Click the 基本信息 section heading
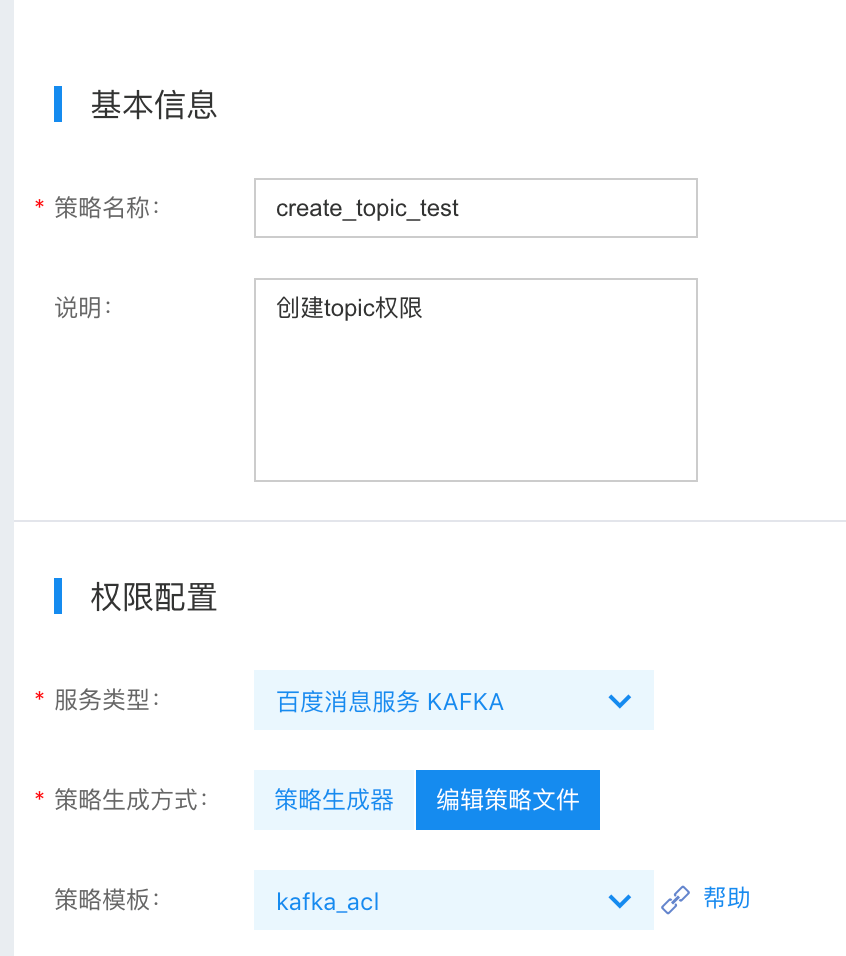846x956 pixels. click(x=154, y=104)
